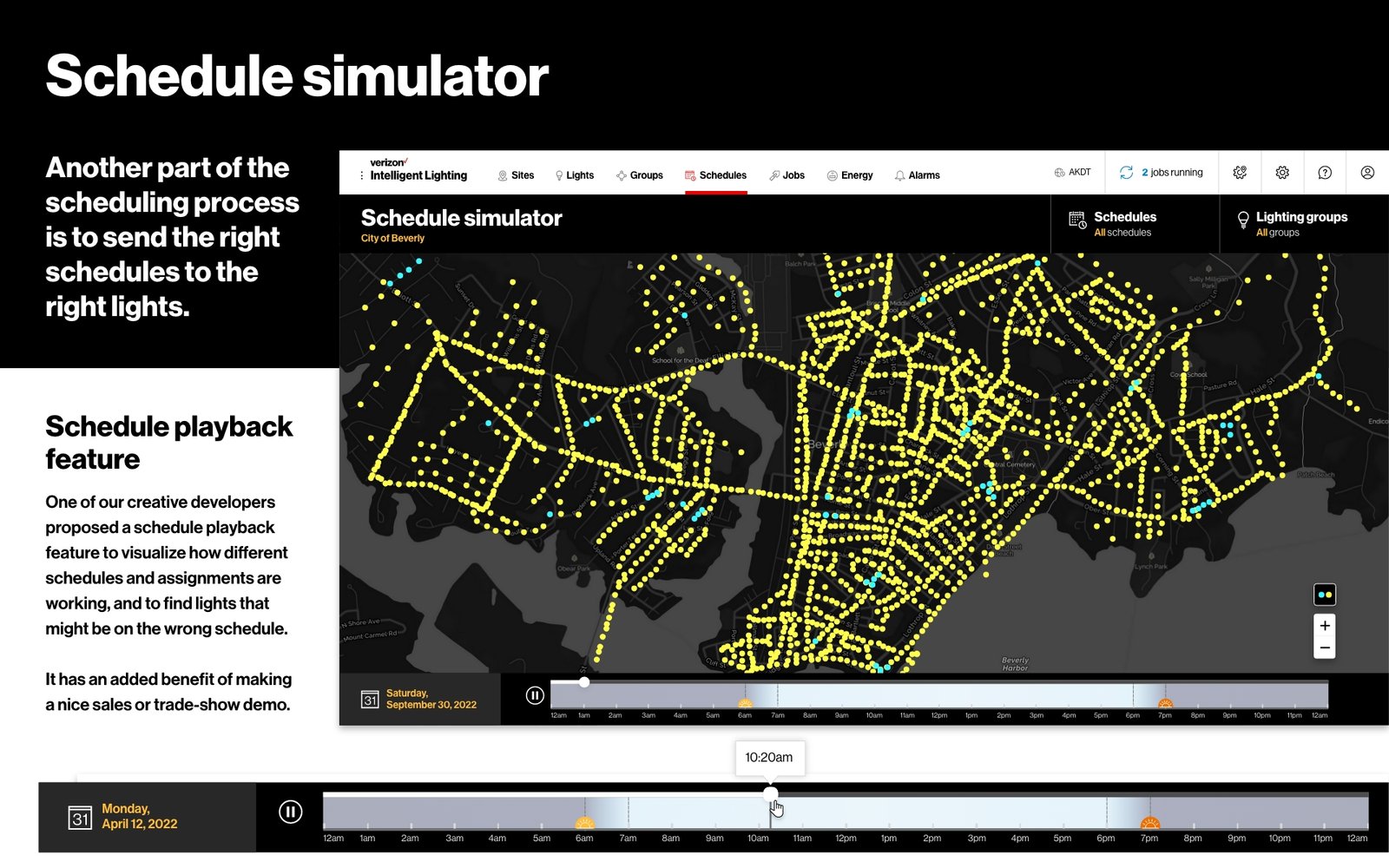Click the Alarms bell icon
Screen dimensions: 1389x868
899,175
